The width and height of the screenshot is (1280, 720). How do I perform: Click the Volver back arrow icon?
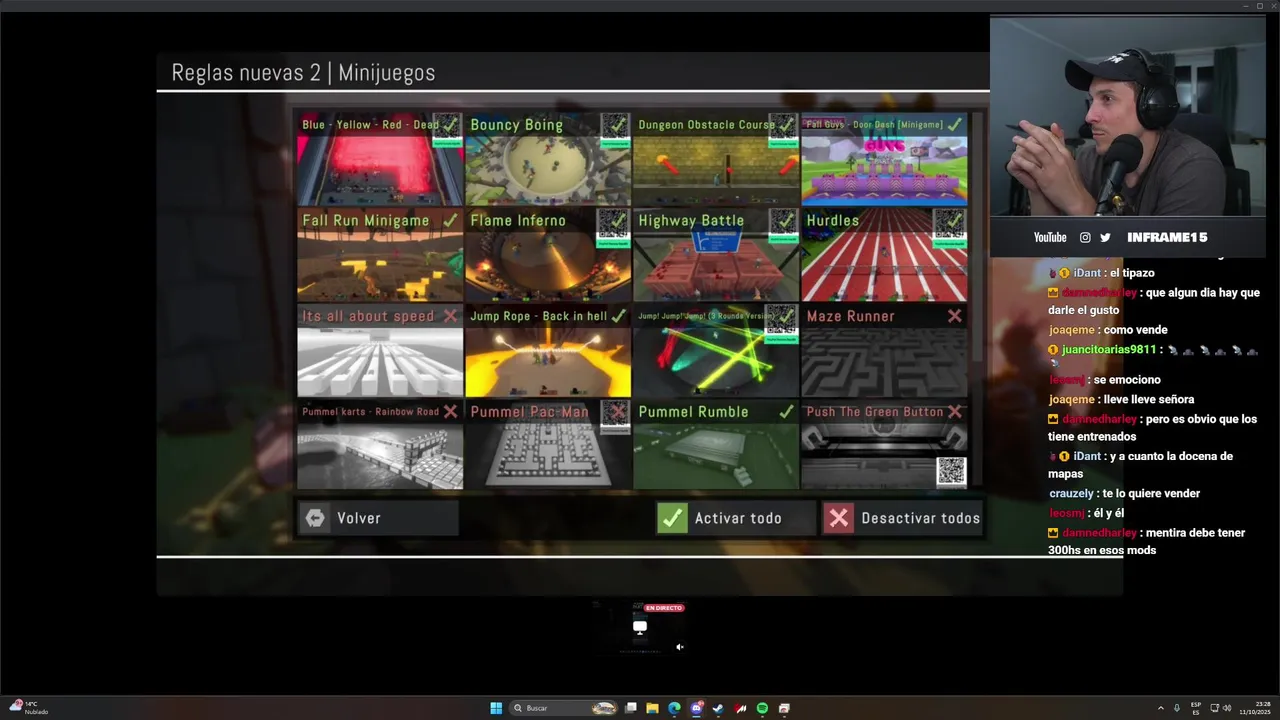[x=316, y=518]
